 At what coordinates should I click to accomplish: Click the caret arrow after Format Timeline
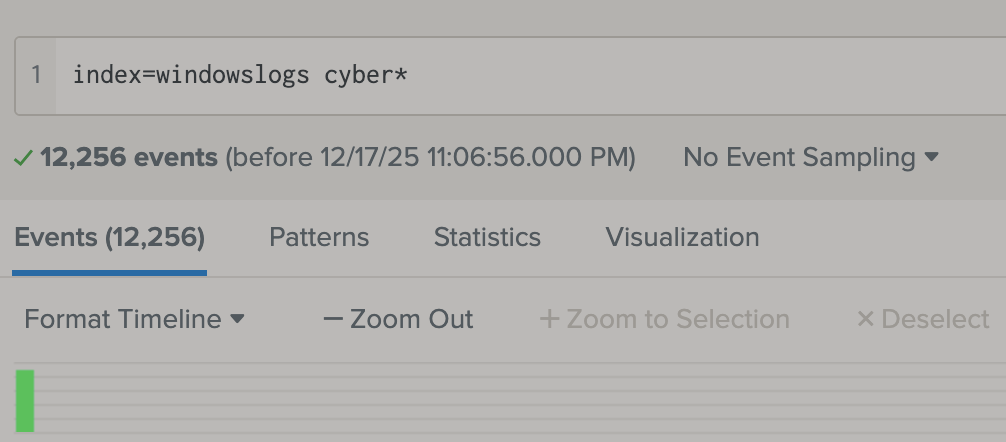(238, 320)
